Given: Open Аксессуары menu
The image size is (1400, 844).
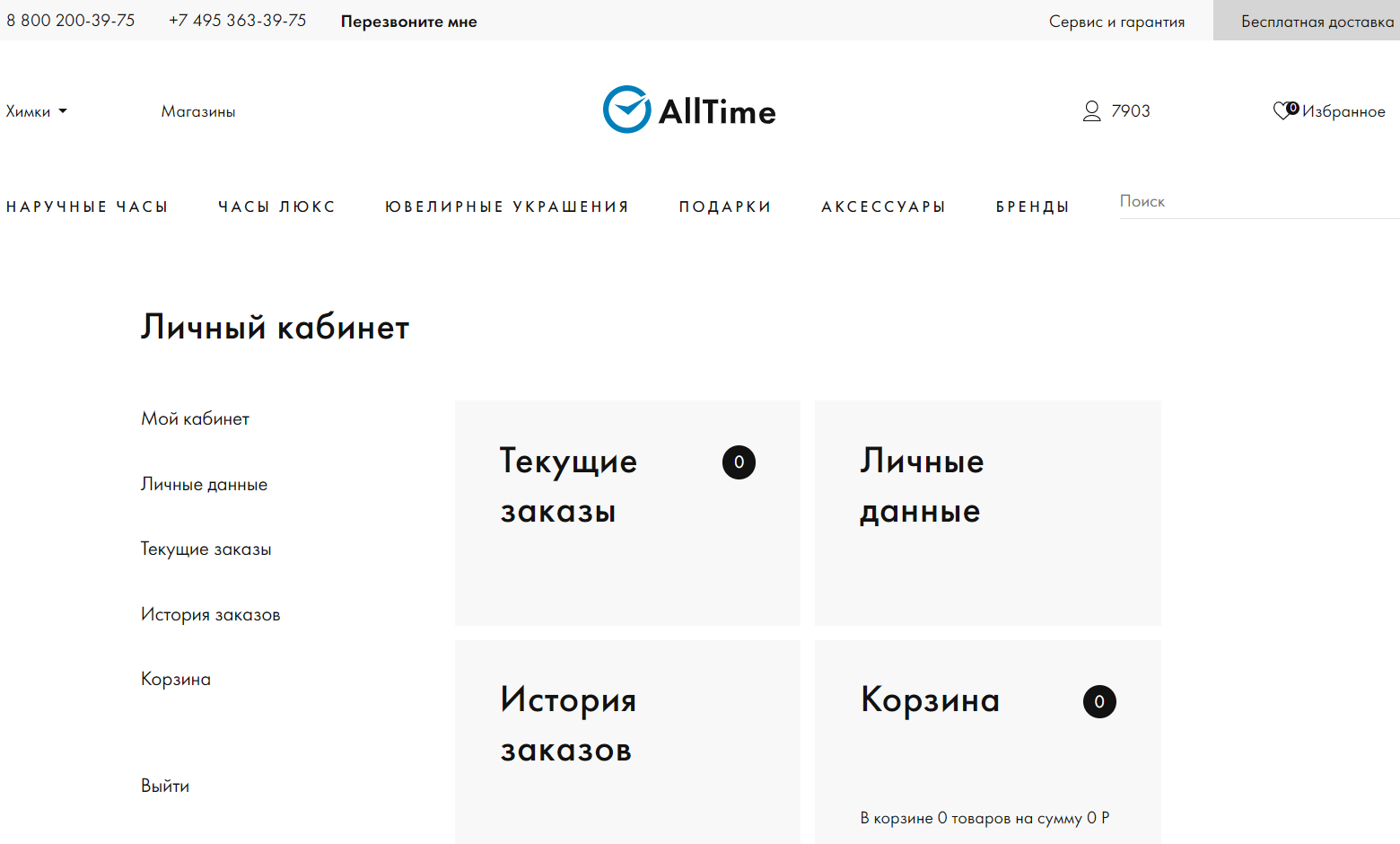Looking at the screenshot, I should tap(883, 207).
